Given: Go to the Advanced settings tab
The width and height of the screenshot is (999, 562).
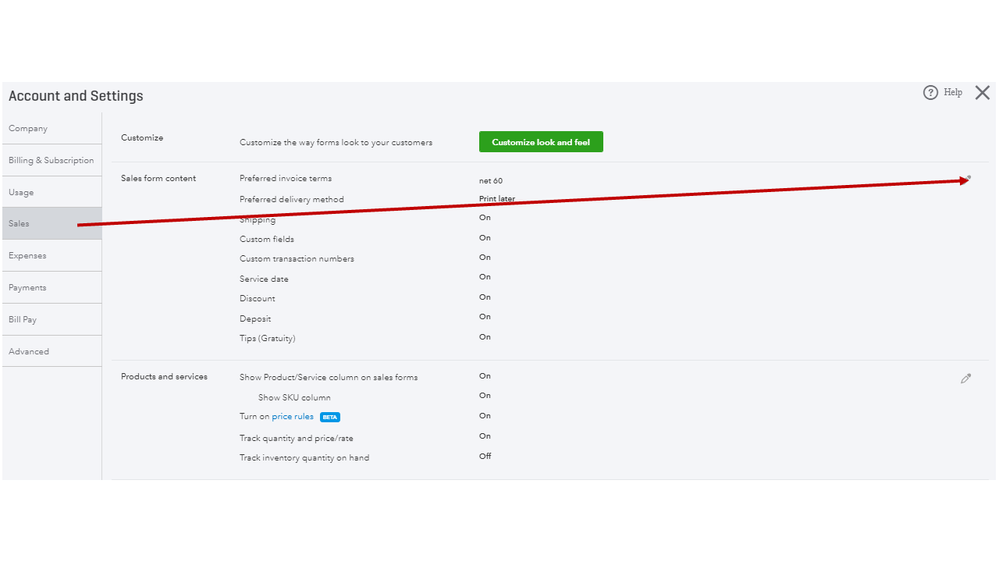Looking at the screenshot, I should (29, 352).
